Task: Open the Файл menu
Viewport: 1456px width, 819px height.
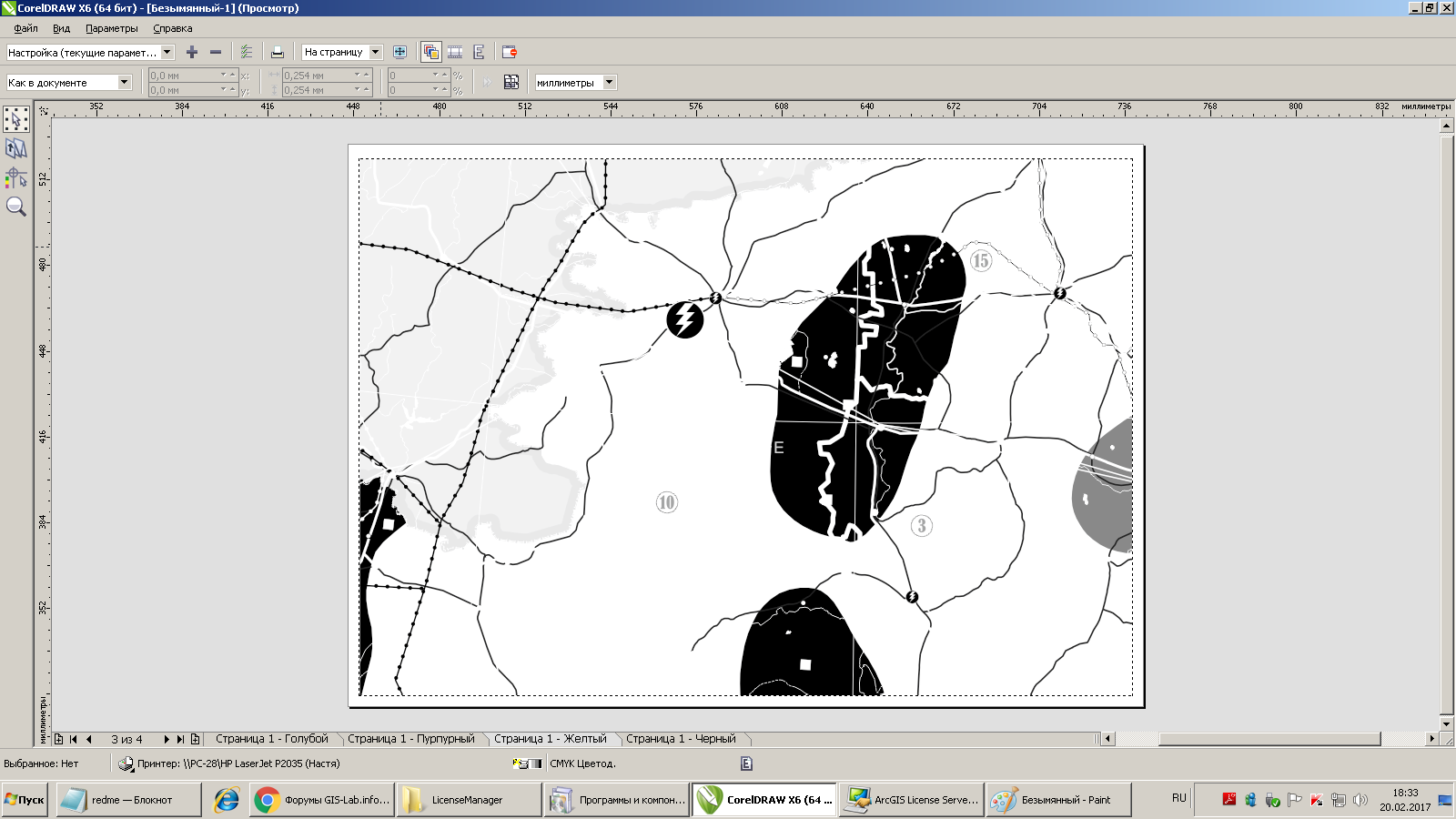Action: click(25, 28)
